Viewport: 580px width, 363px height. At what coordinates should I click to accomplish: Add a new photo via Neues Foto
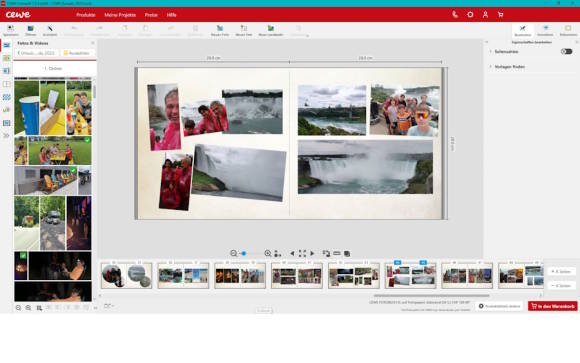click(x=220, y=30)
